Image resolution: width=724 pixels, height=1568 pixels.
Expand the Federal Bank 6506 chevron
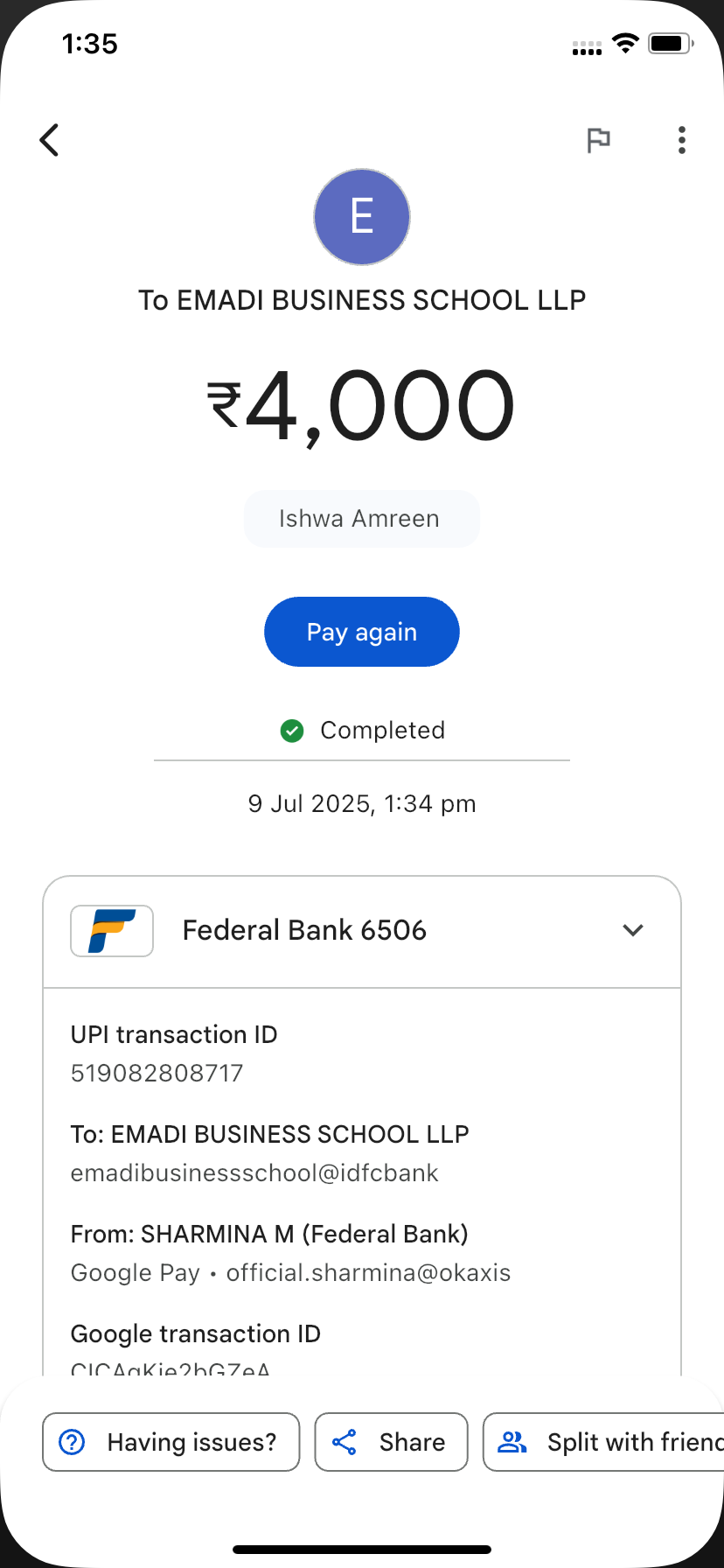(x=633, y=930)
